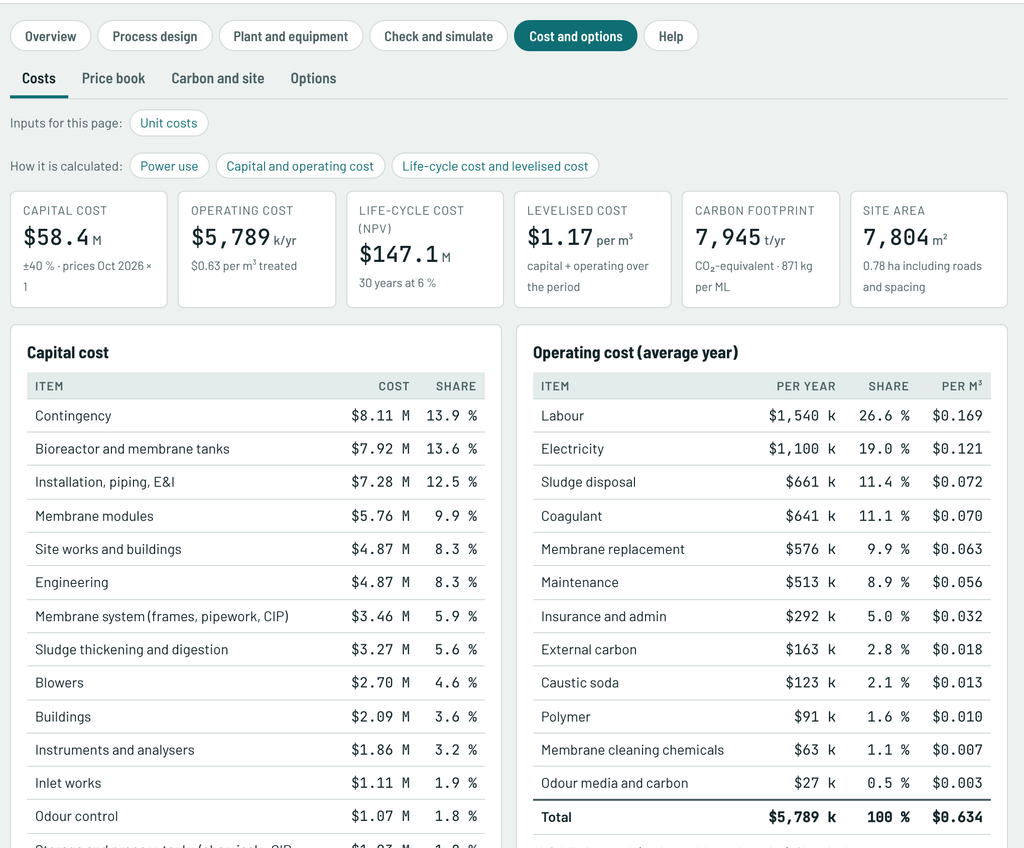1024x848 pixels.
Task: Click the Contingency row label
Action: point(73,416)
